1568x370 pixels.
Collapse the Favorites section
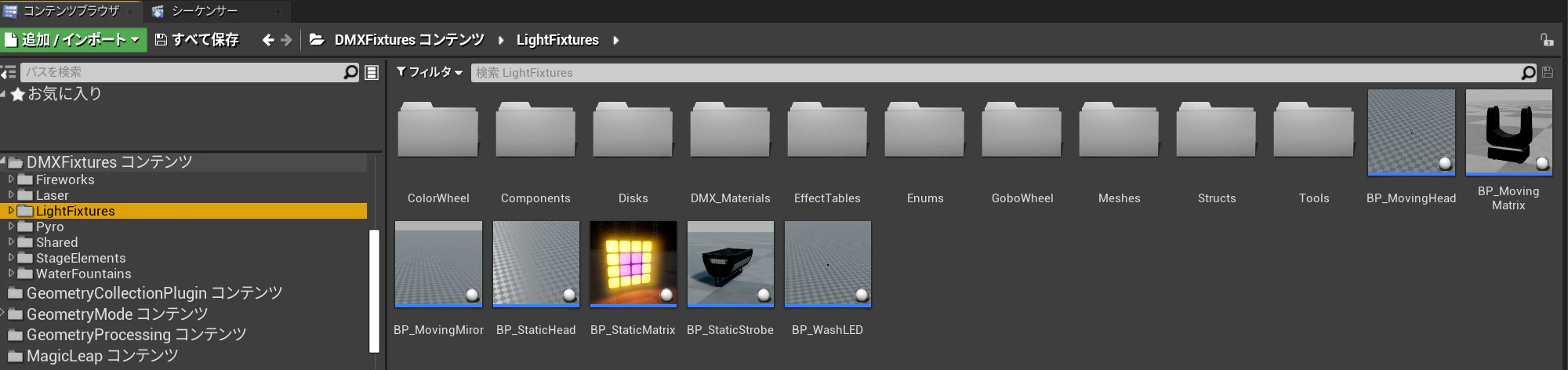[x=3, y=93]
